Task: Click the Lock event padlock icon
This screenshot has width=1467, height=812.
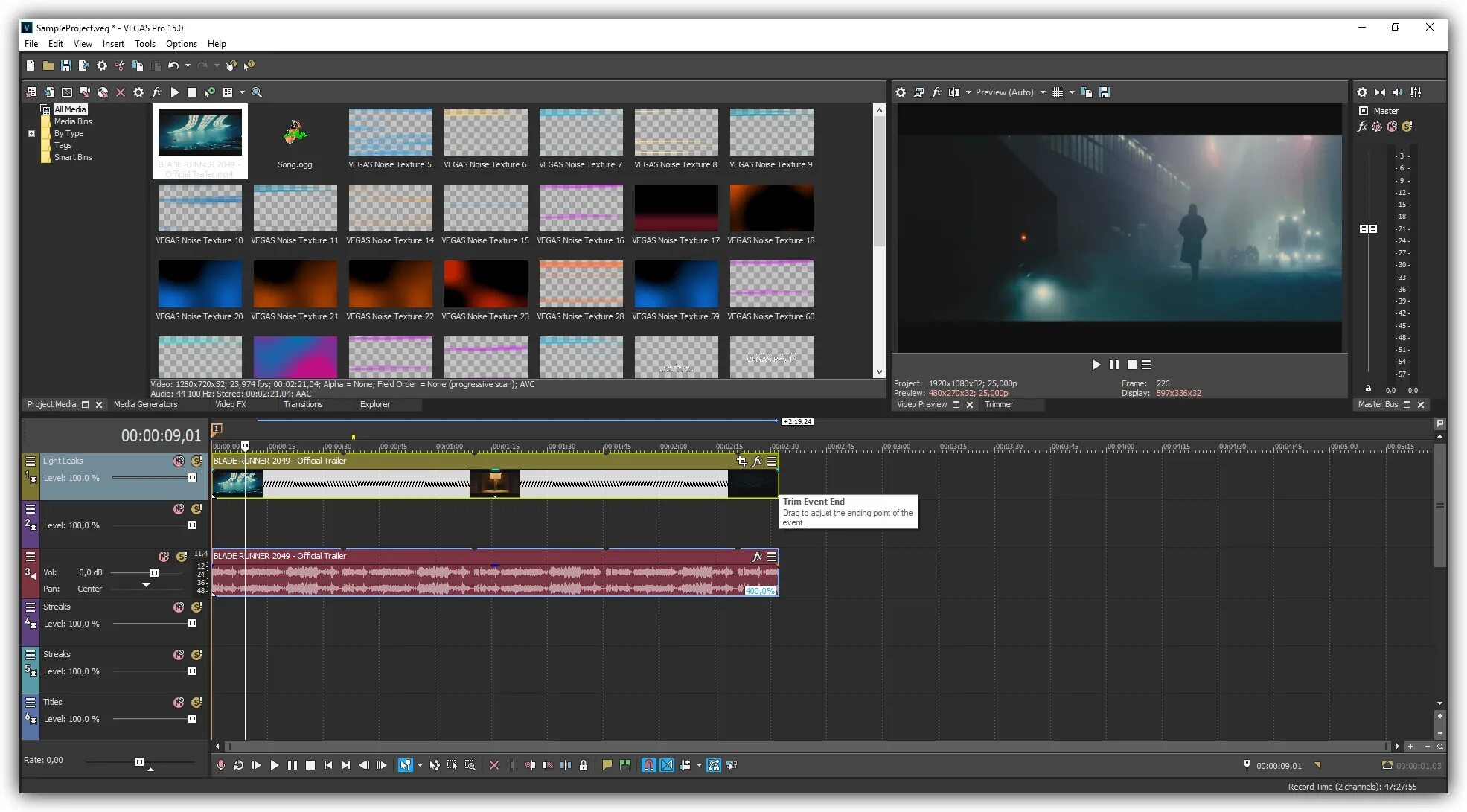Action: [584, 765]
